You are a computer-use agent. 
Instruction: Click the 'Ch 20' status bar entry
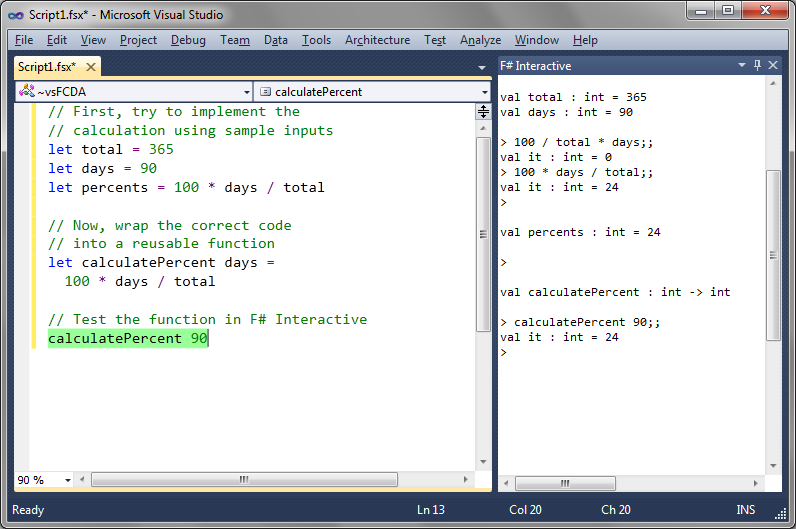pos(616,510)
